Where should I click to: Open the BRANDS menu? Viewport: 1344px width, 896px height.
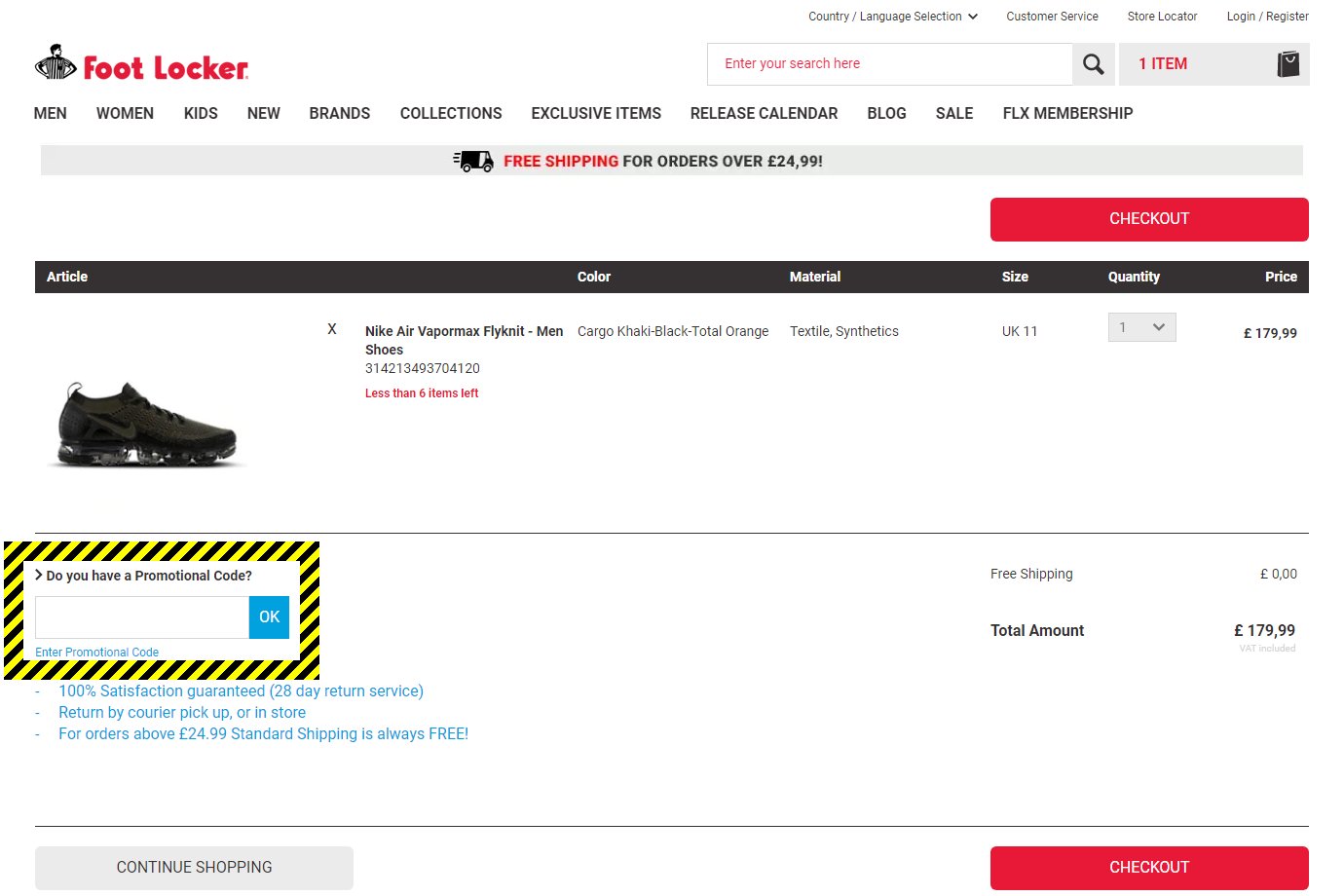(x=340, y=113)
